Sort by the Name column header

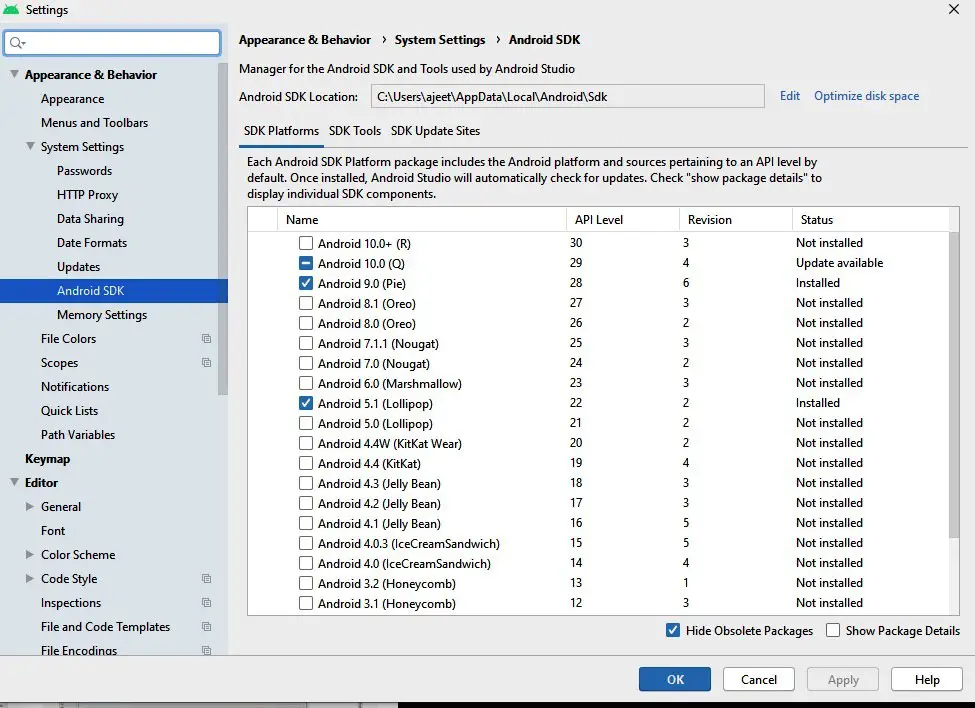[422, 219]
